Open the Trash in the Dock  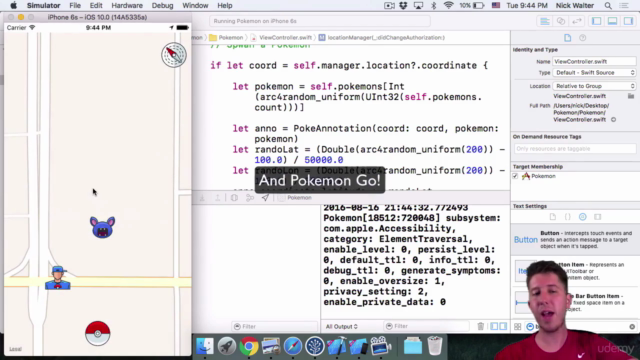(435, 346)
